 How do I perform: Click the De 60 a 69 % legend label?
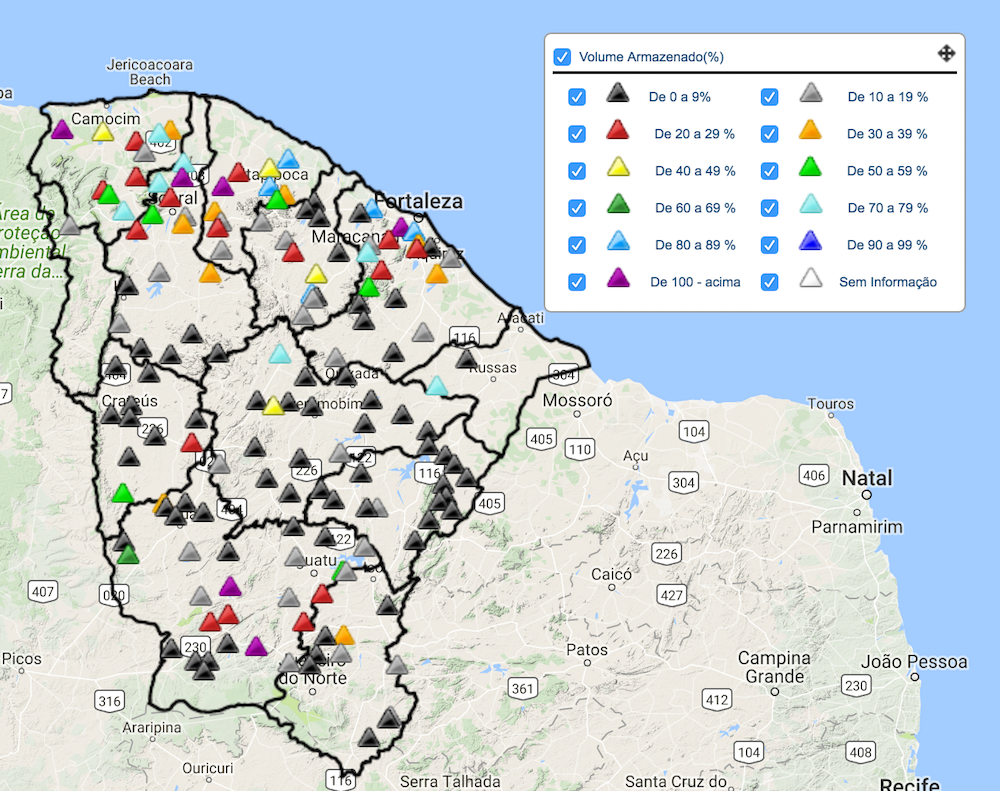695,208
